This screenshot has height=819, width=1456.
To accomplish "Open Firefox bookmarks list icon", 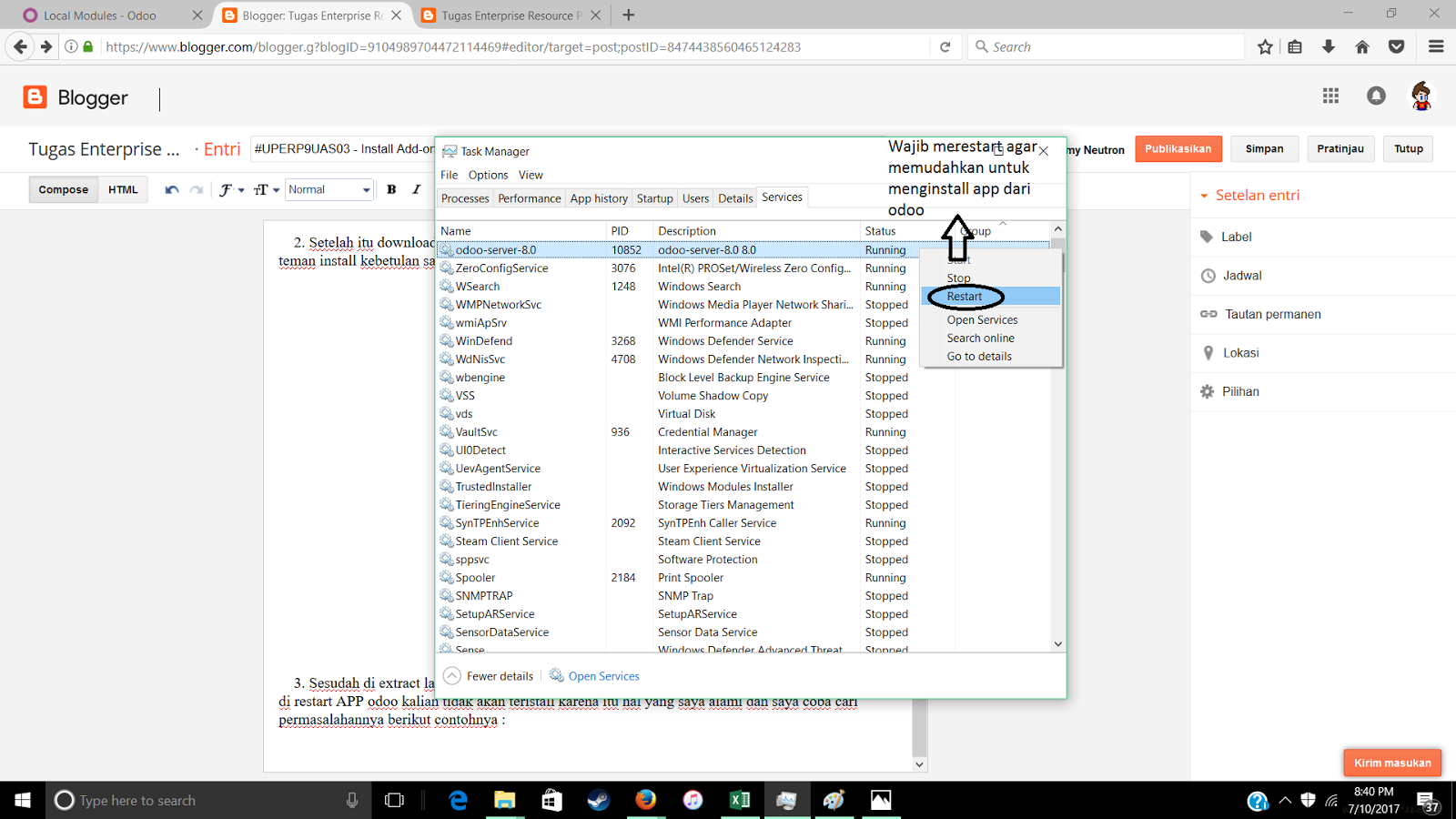I will pos(1295,46).
